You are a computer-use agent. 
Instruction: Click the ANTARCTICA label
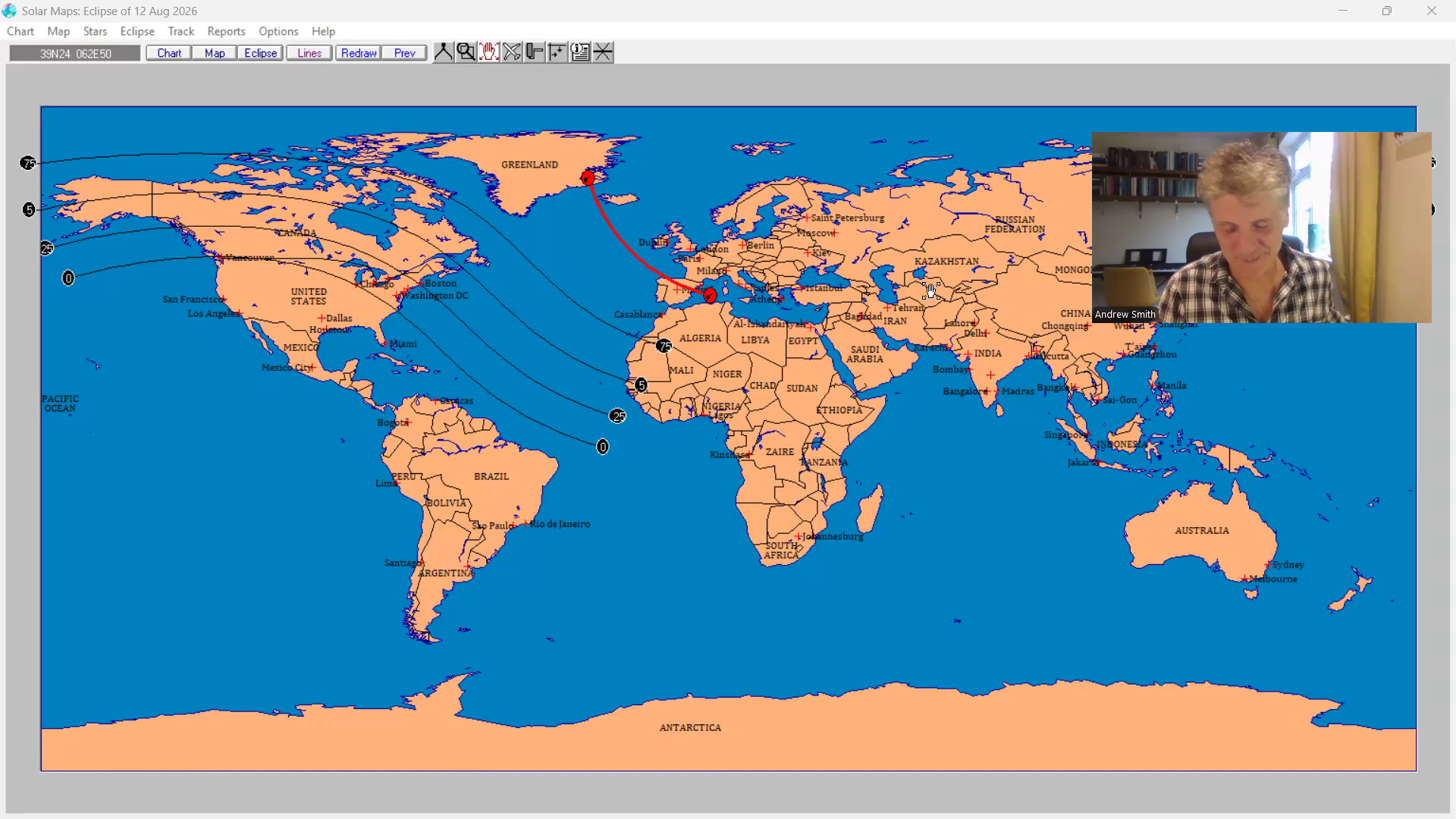[x=690, y=727]
